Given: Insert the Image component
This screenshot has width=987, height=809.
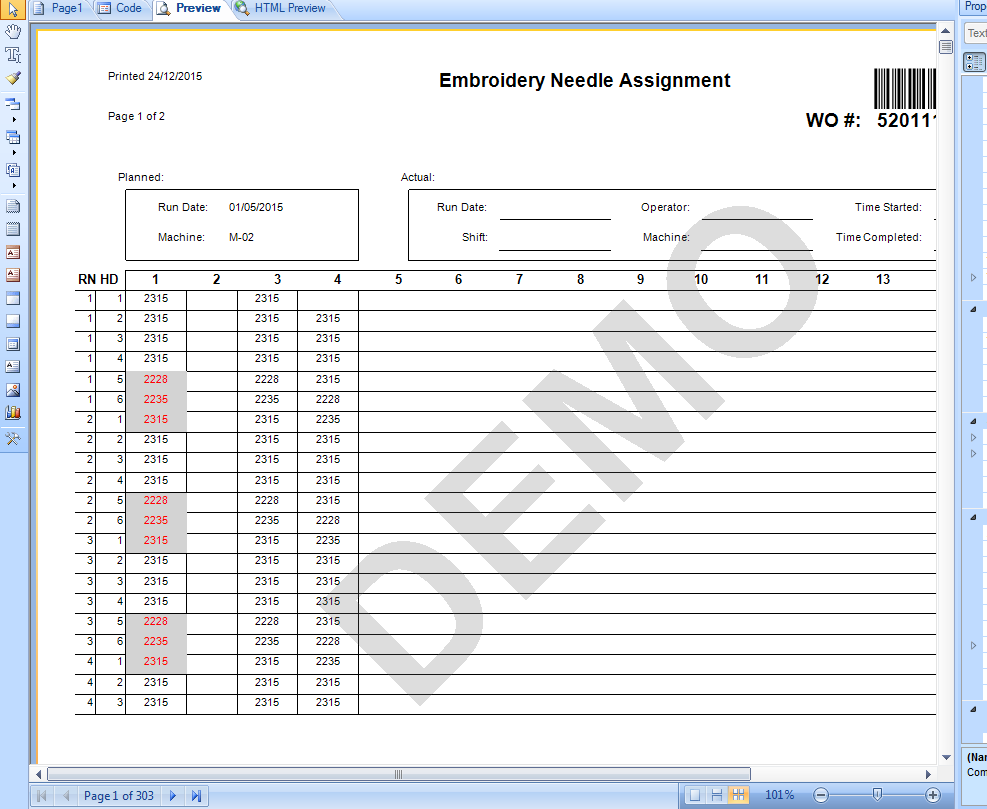Looking at the screenshot, I should point(13,390).
